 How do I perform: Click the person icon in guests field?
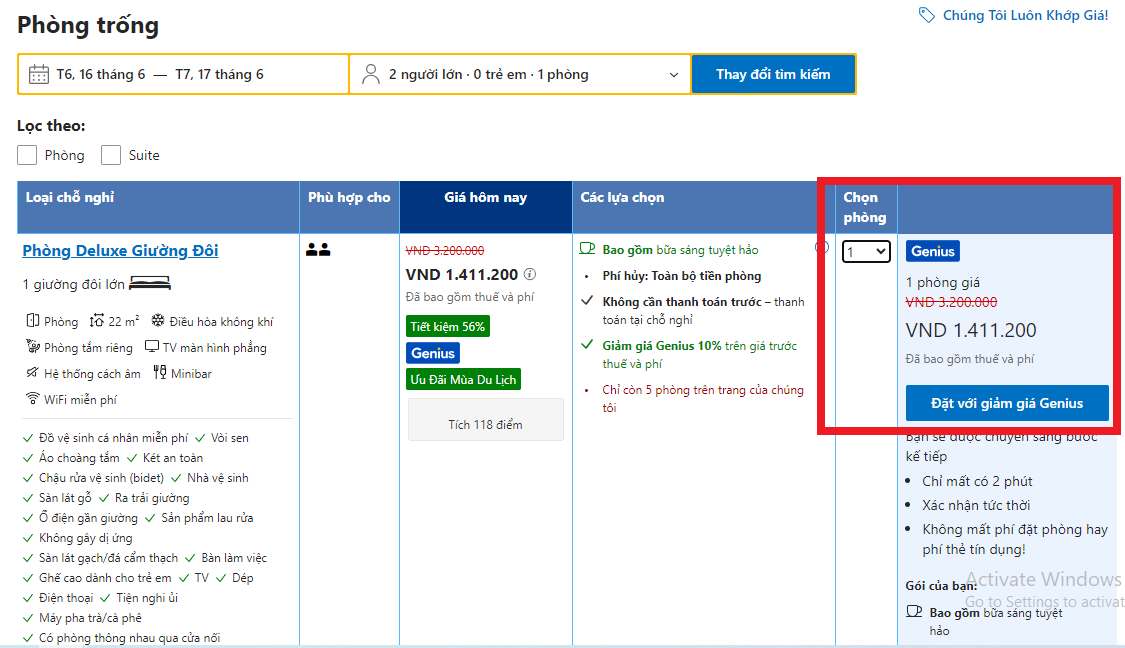coord(371,74)
